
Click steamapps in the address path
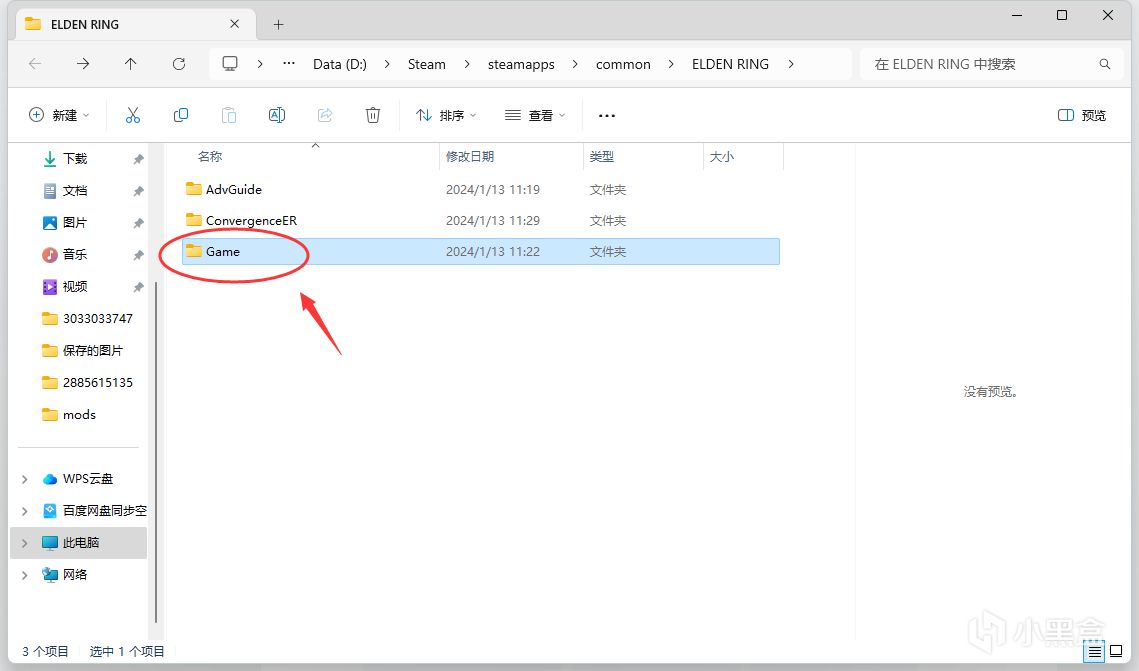[x=521, y=64]
